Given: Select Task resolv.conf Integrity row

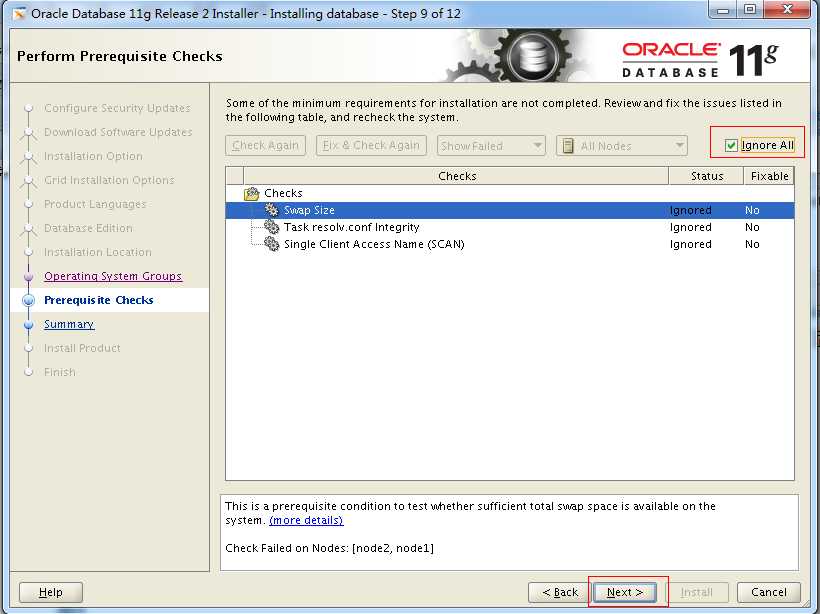Looking at the screenshot, I should (x=510, y=228).
